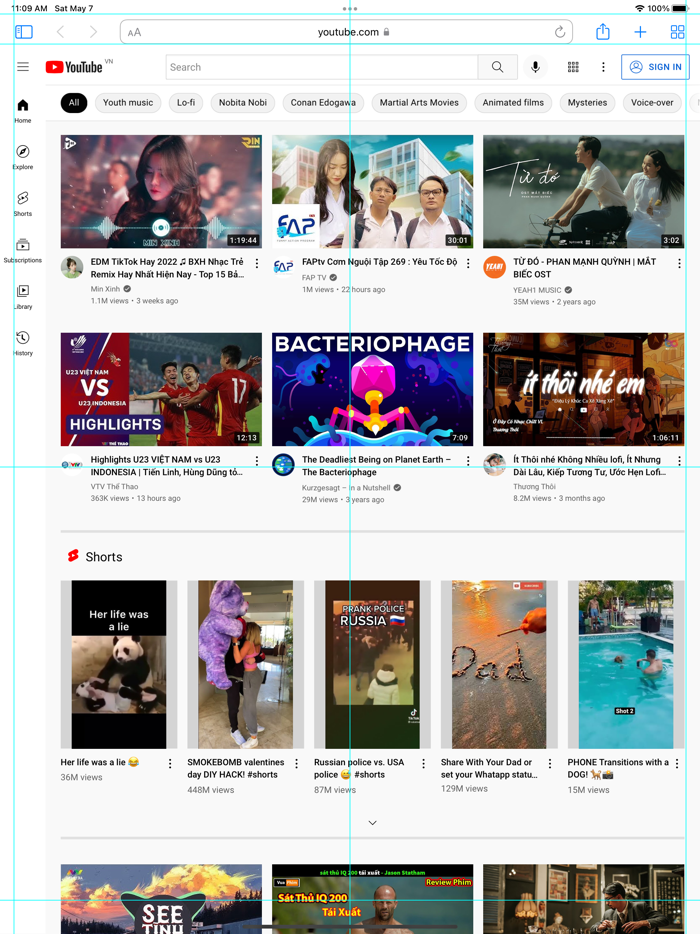
Task: Open a new Safari tab
Action: 640,32
